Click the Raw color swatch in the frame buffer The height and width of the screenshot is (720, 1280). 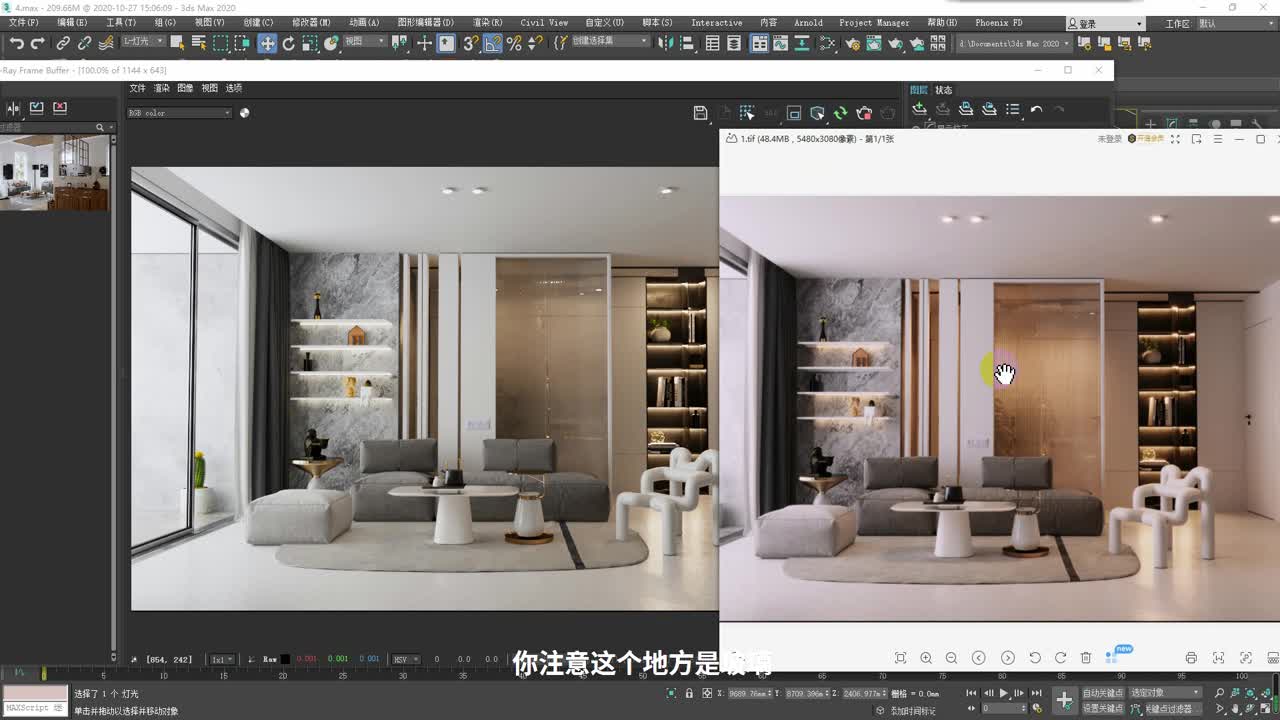tap(285, 658)
